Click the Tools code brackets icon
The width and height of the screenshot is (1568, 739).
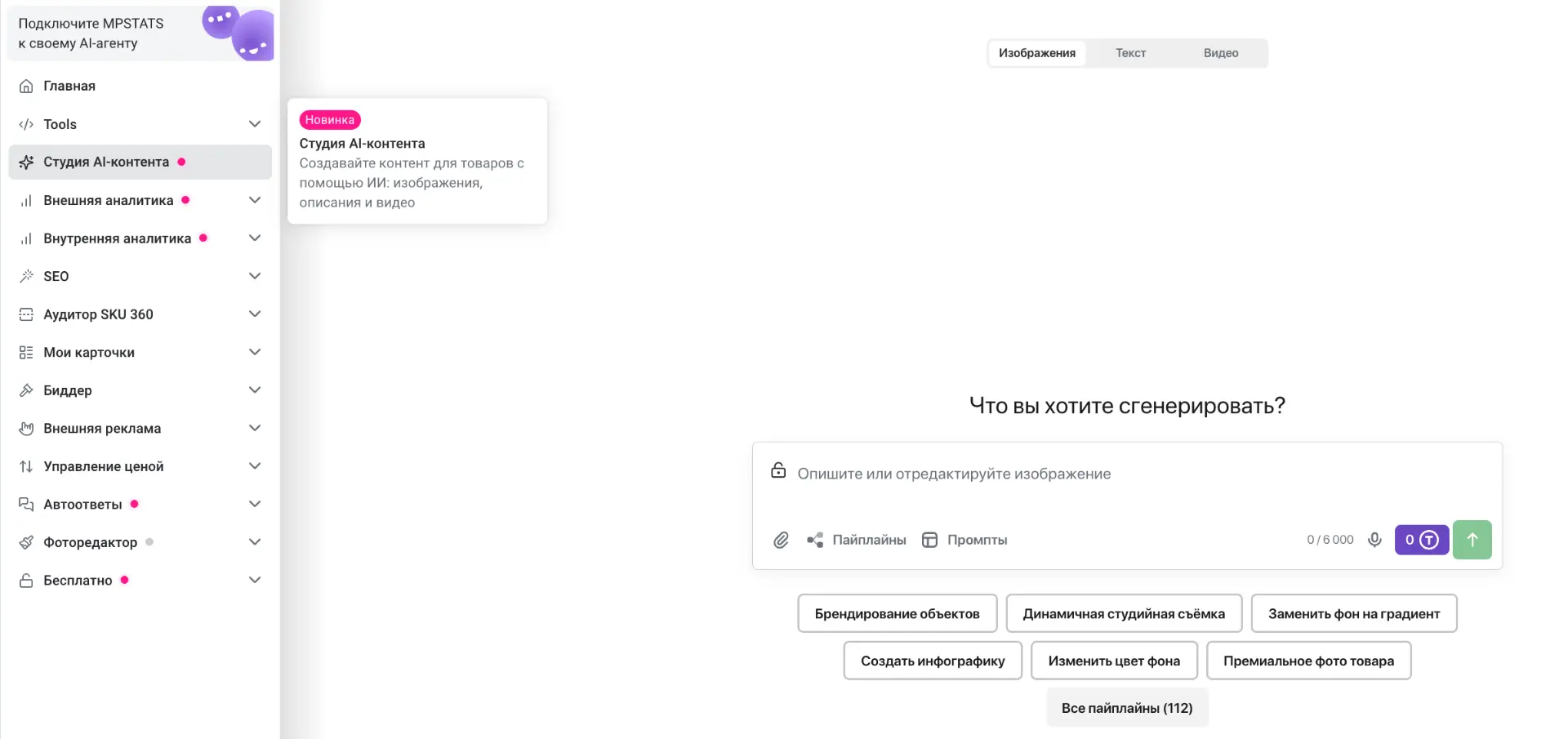[x=26, y=124]
